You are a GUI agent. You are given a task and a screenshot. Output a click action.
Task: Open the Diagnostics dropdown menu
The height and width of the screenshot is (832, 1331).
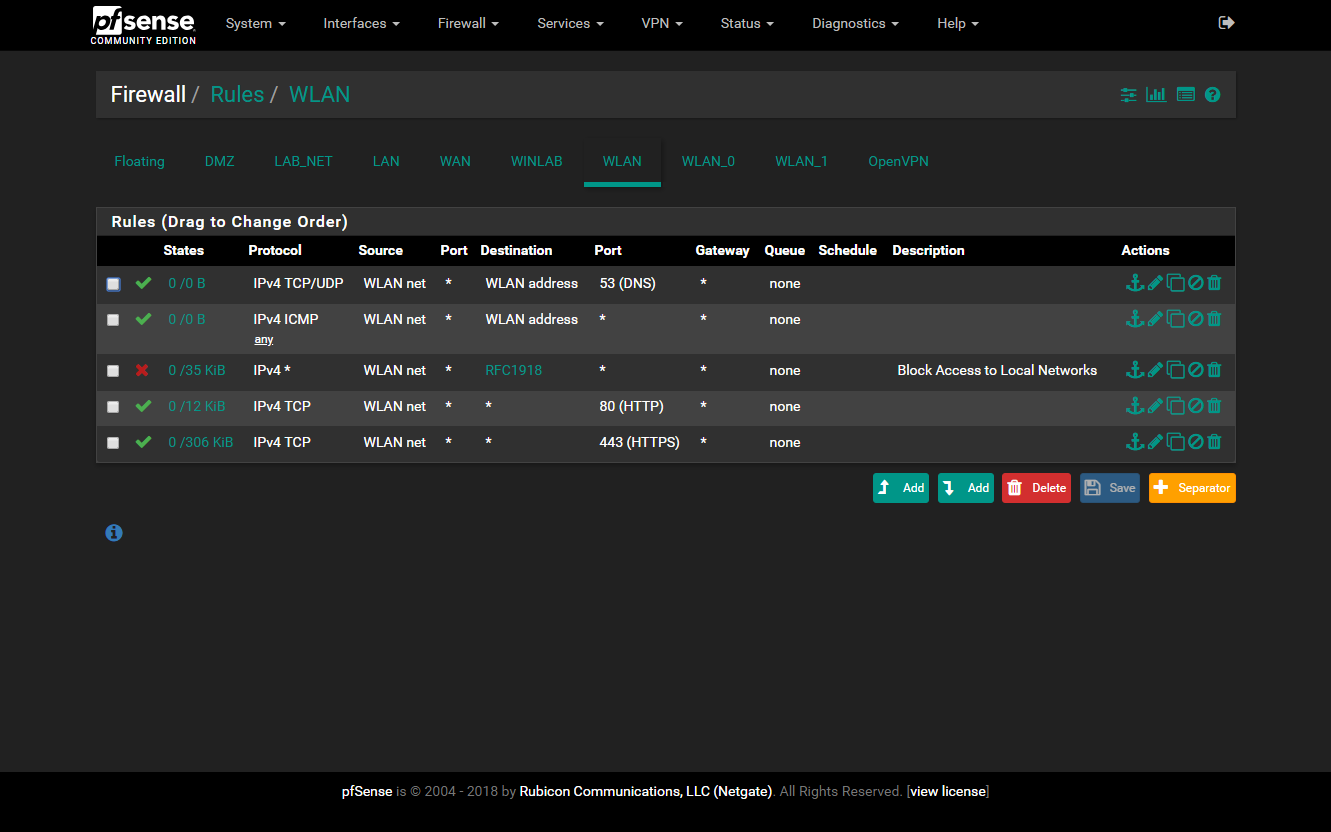[855, 23]
